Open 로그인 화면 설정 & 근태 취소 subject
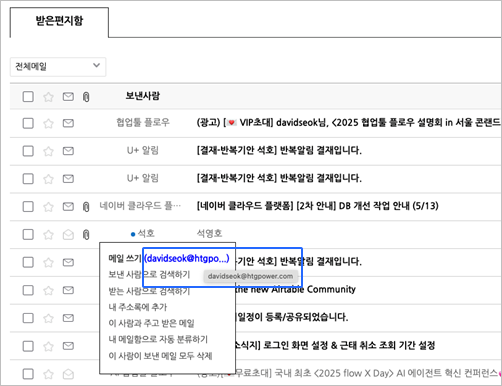The width and height of the screenshot is (502, 386). [336, 345]
